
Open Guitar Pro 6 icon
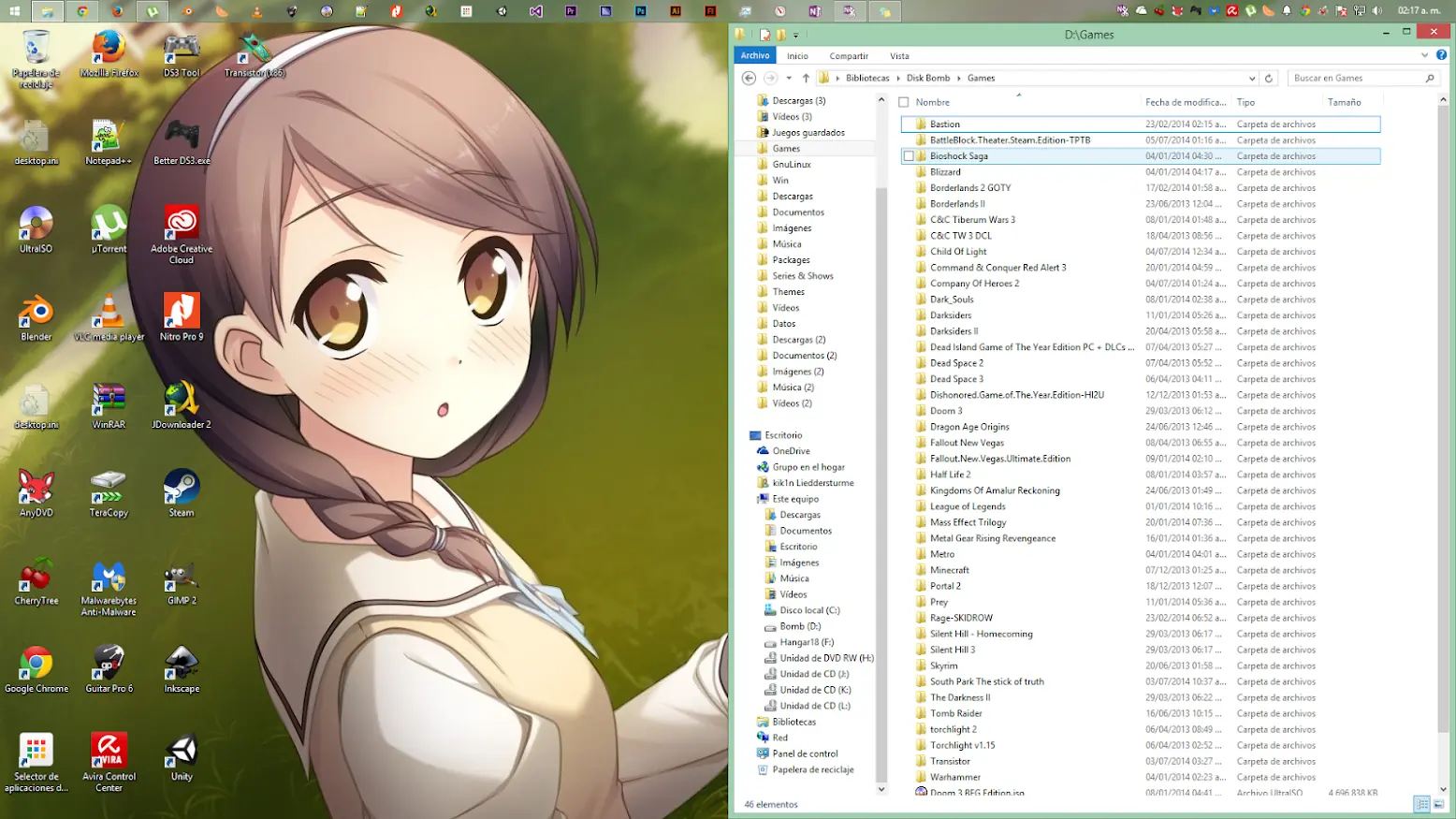pos(109,669)
